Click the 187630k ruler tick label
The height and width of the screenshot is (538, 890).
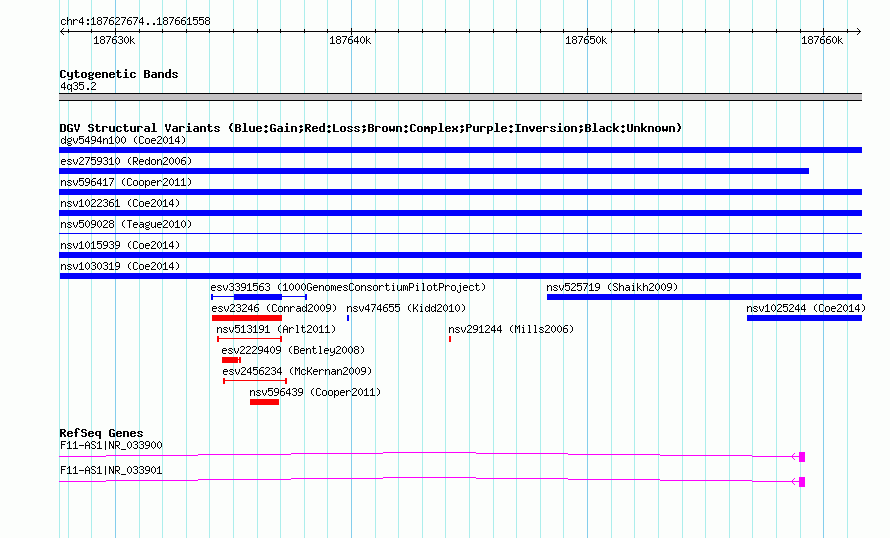[114, 40]
